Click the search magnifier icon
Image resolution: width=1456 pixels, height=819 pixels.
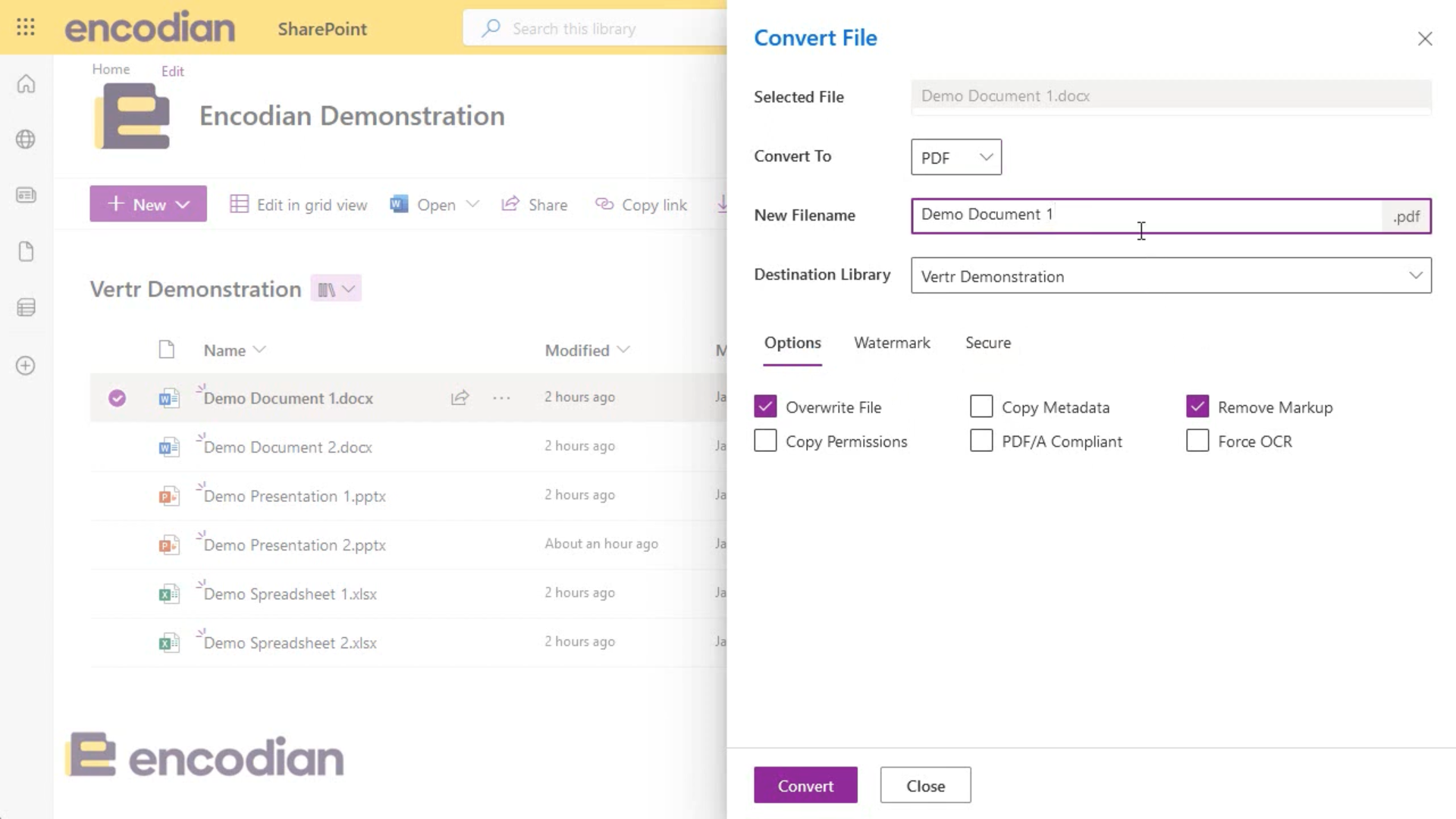pos(491,29)
